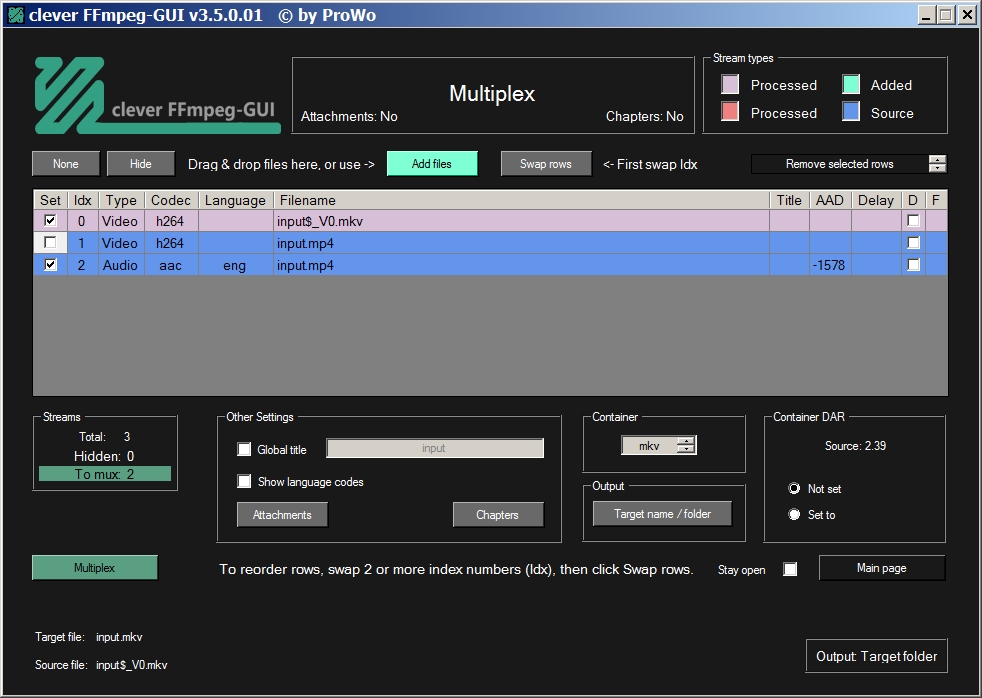
Task: Click Remove selected rows spinner arrows
Action: click(x=938, y=164)
